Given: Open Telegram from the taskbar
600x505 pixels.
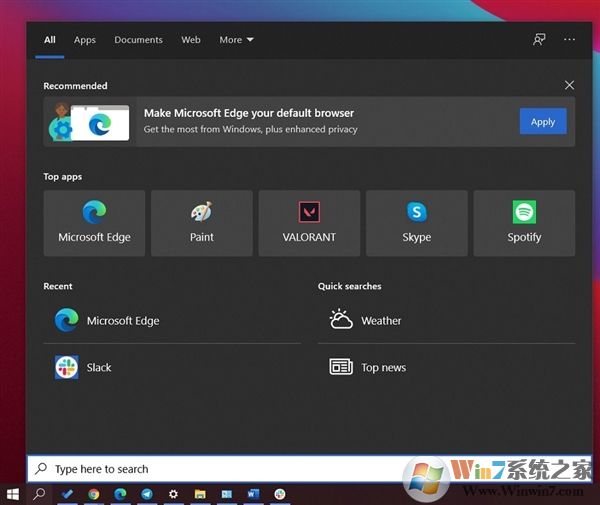Looking at the screenshot, I should click(147, 494).
